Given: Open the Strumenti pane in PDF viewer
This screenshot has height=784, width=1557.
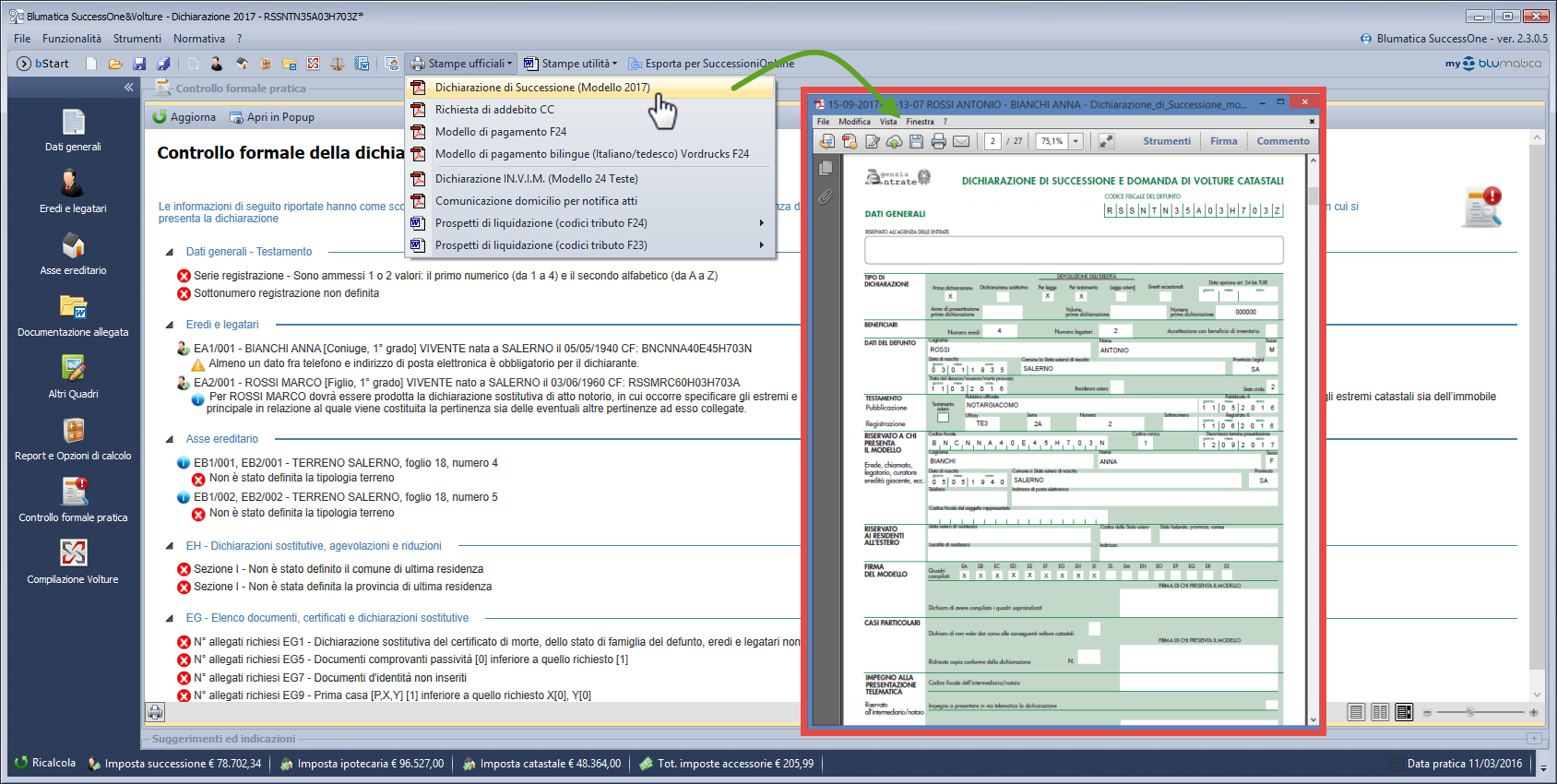Looking at the screenshot, I should 1167,141.
